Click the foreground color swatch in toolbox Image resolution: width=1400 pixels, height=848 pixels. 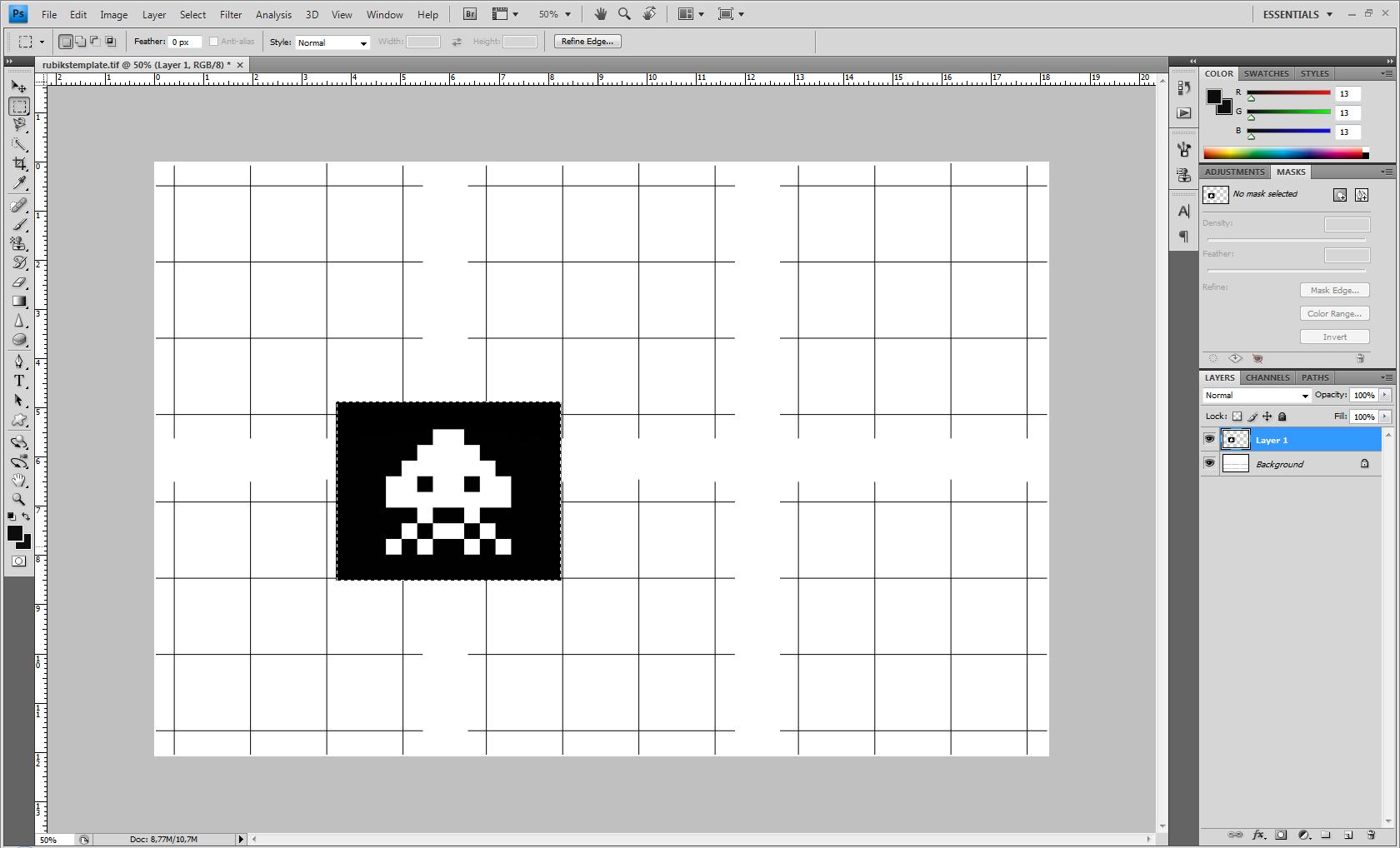(14, 534)
